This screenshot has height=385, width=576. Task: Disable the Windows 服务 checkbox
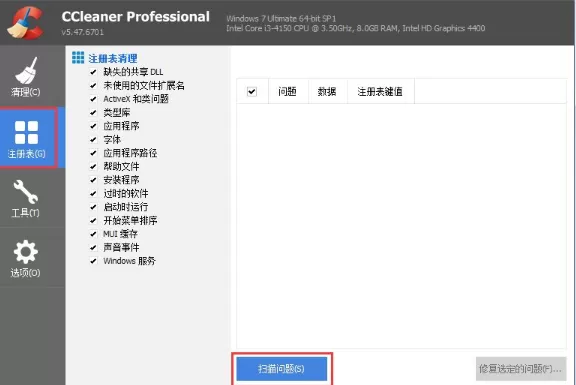93,261
